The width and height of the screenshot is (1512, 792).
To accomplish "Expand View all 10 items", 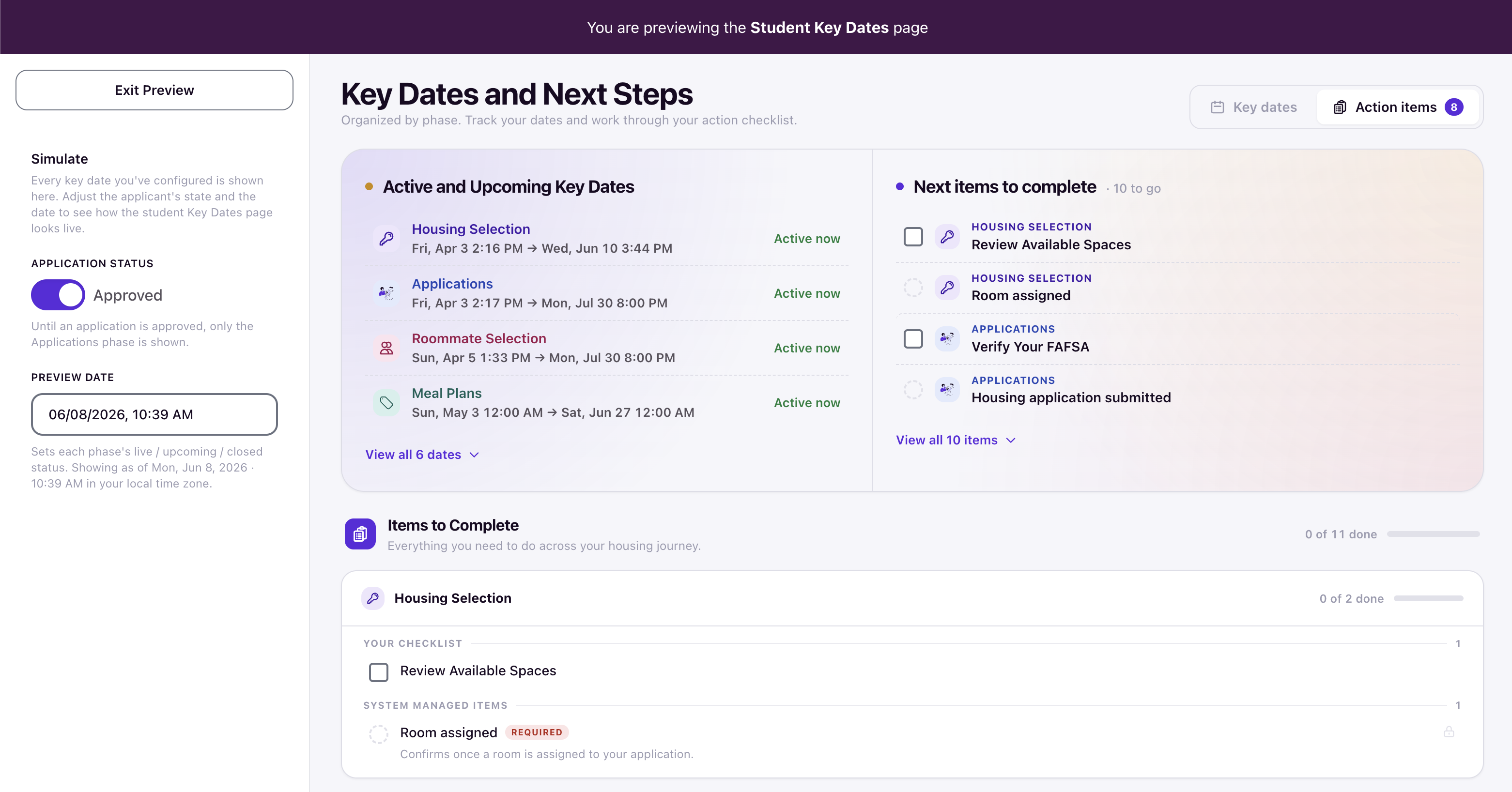I will [x=956, y=440].
